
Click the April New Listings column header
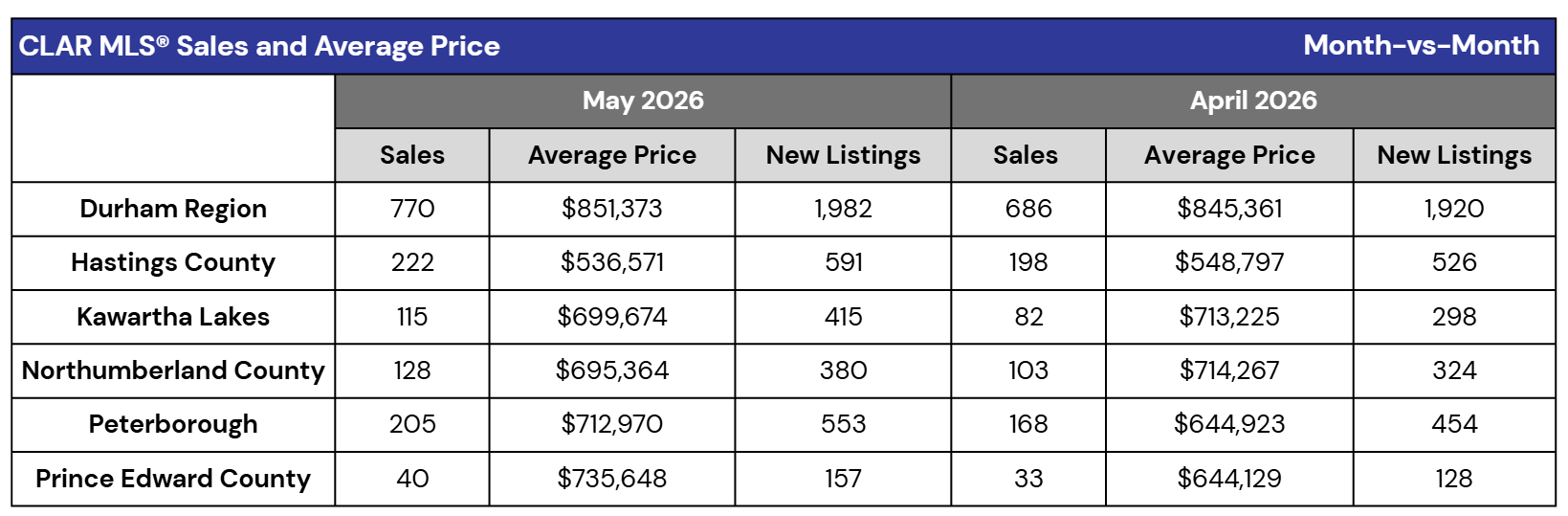(x=1454, y=155)
